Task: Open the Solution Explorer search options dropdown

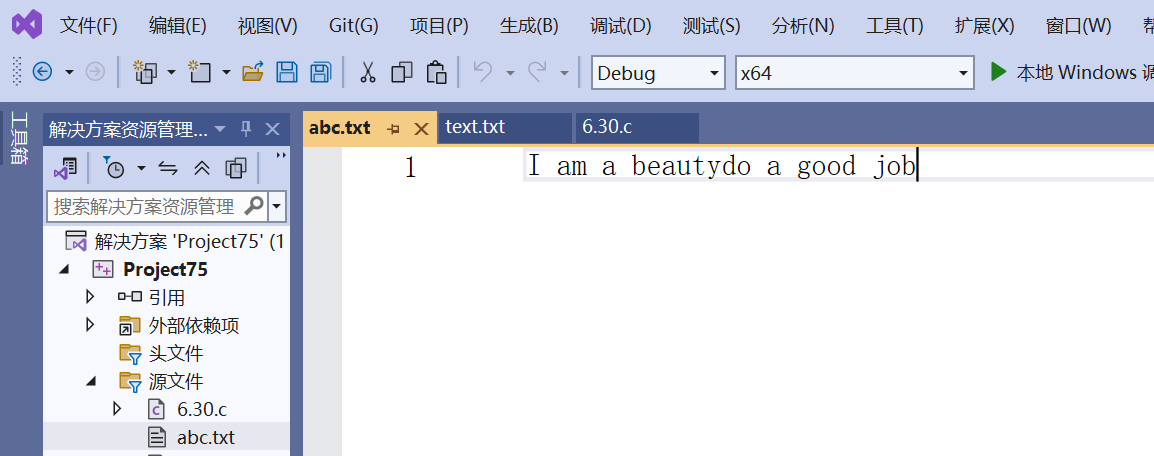Action: click(x=277, y=206)
